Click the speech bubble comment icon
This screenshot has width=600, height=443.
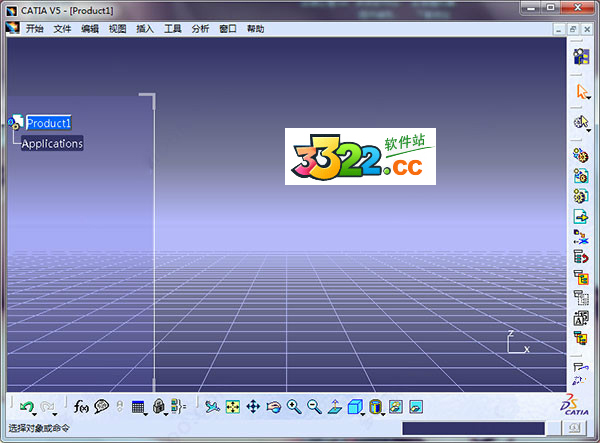[x=101, y=406]
